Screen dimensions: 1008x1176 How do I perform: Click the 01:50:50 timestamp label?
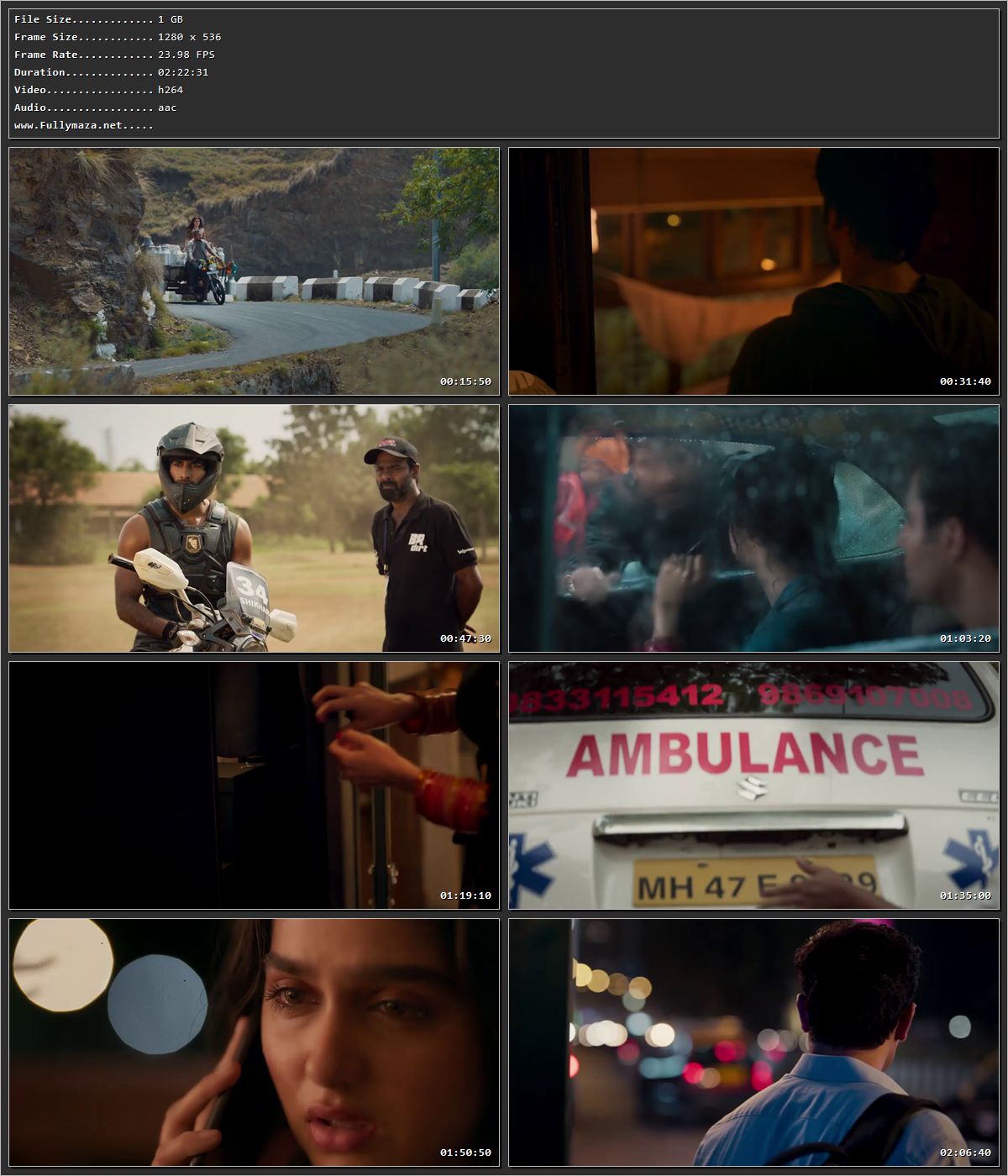pos(465,1152)
